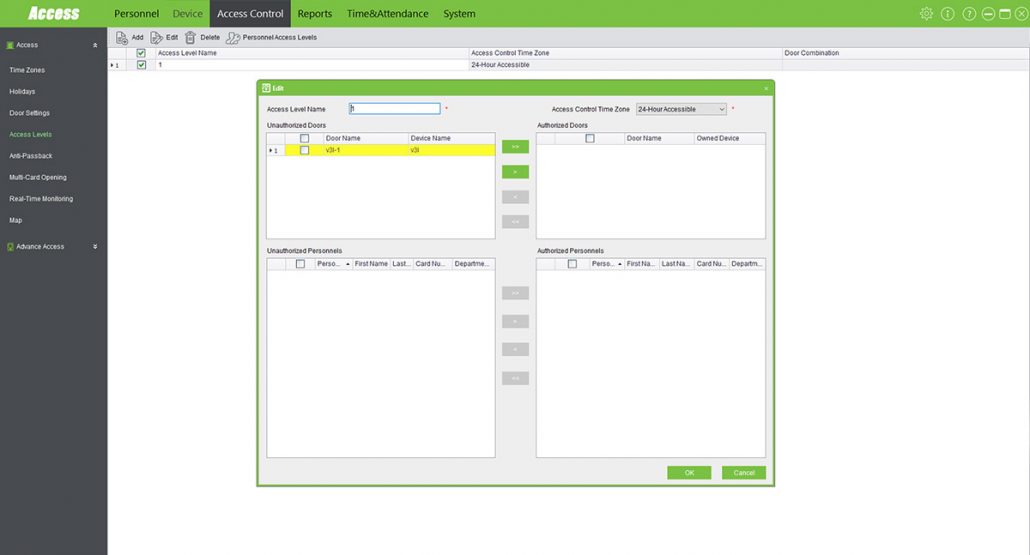
Task: Click the Delete trash icon
Action: click(190, 37)
